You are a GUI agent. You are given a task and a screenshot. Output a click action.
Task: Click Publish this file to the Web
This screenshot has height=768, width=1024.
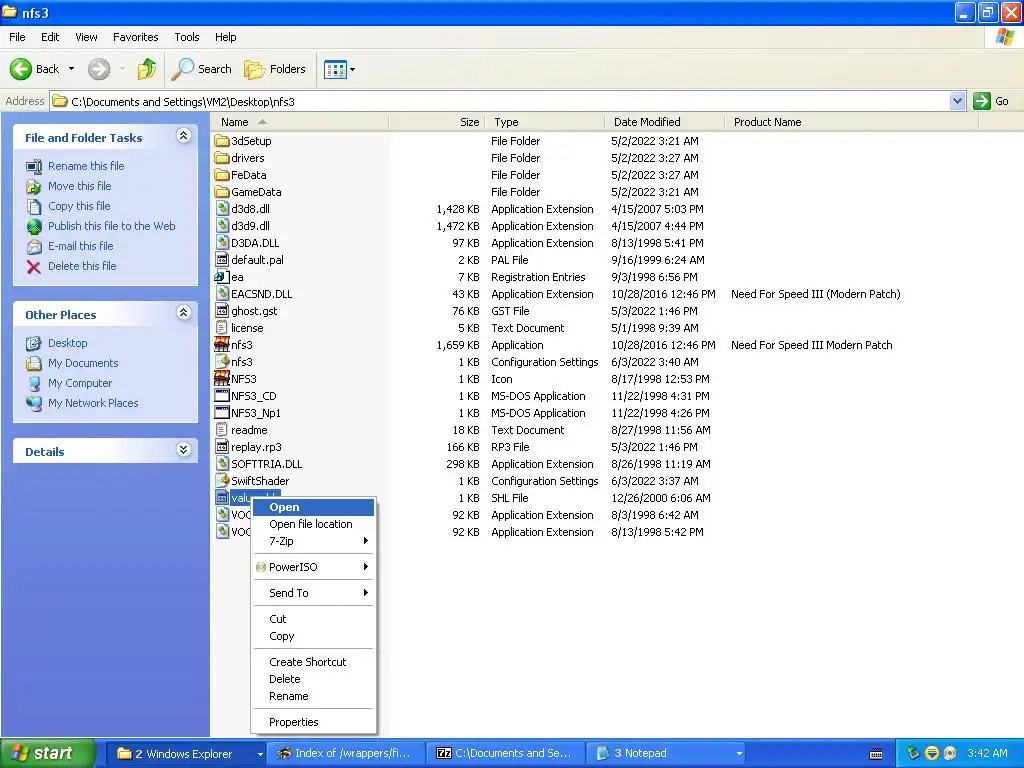[111, 226]
